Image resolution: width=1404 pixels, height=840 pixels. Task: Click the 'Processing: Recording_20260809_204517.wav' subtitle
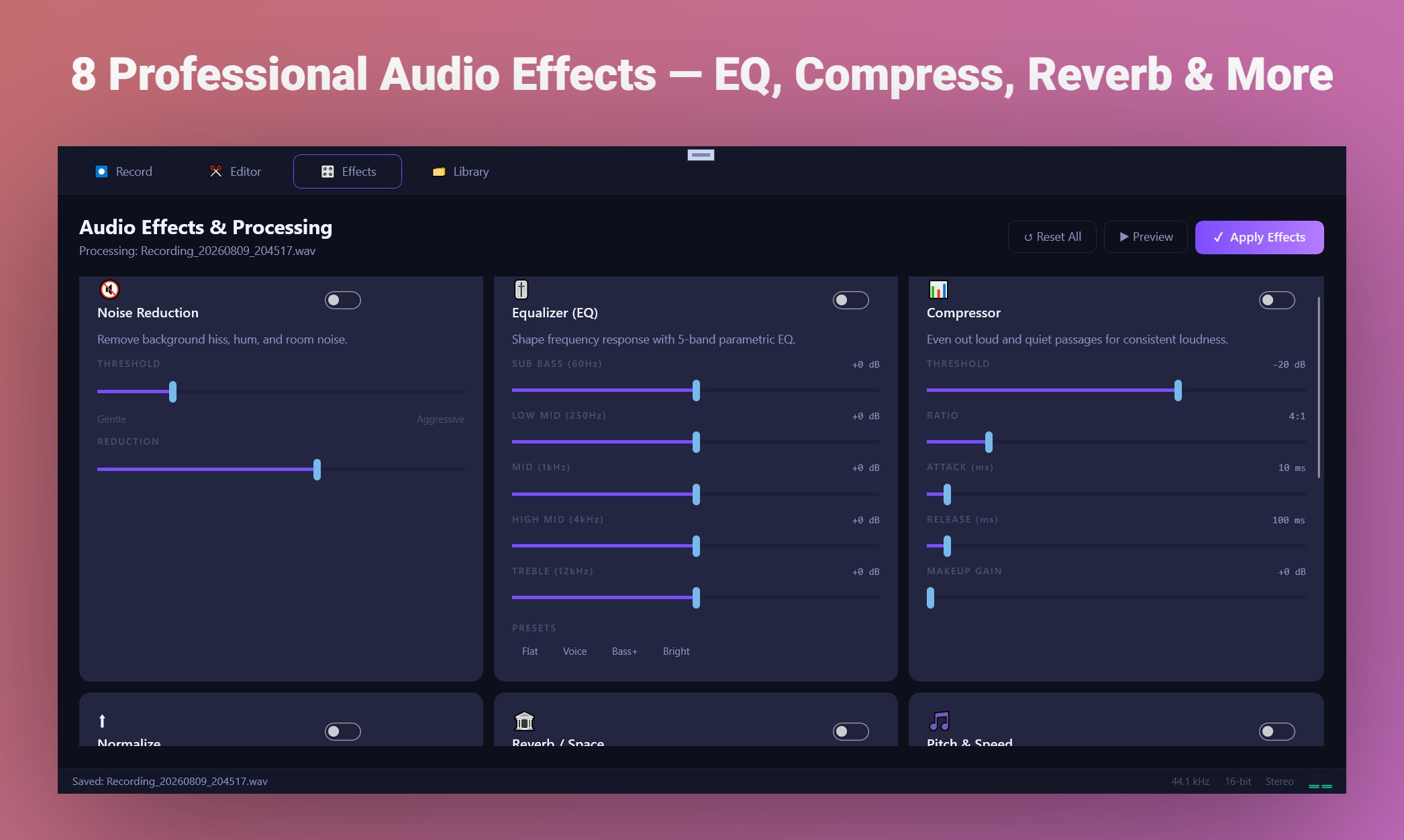coord(197,251)
